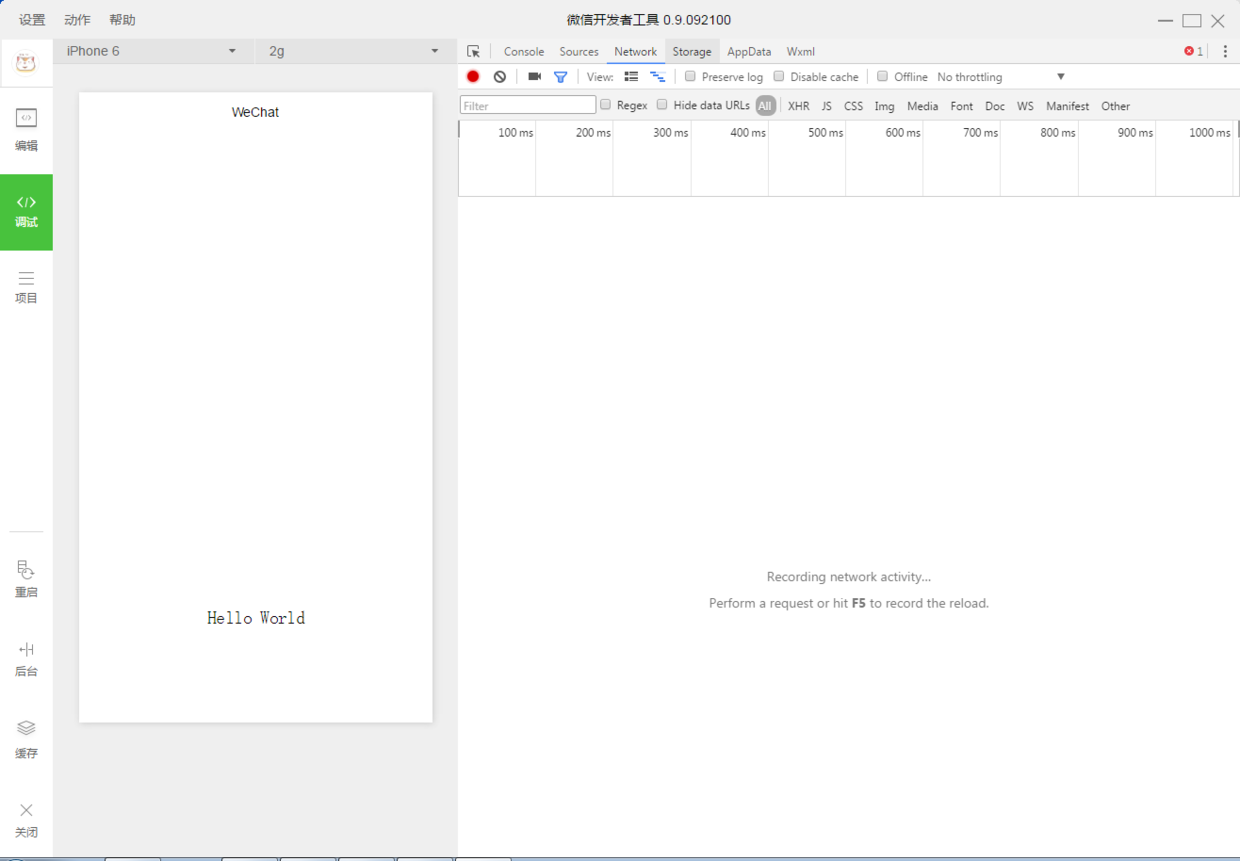Filter requests by XHR type
This screenshot has height=861, width=1240.
point(799,106)
